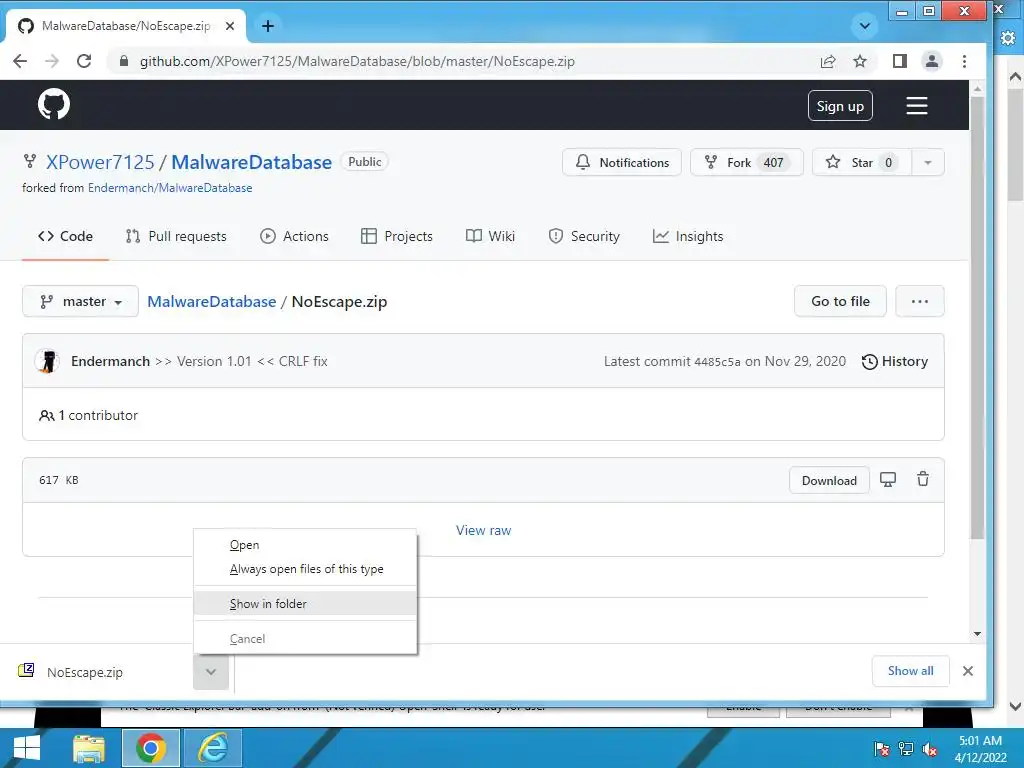Click the page vertical scrollbar thumb
Screen dimensions: 1024x768
[977, 317]
